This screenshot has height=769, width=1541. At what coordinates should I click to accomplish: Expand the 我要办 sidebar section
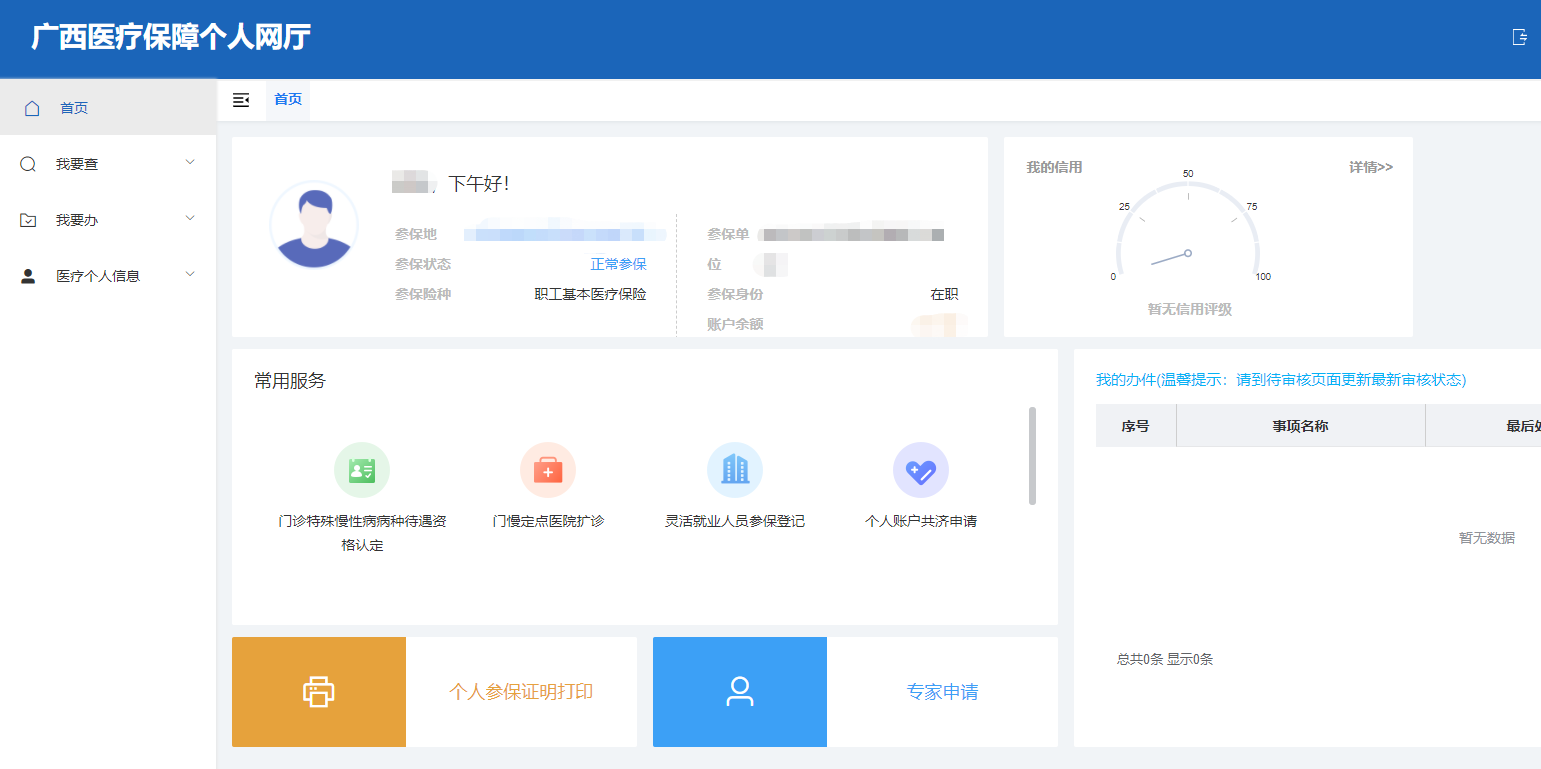pyautogui.click(x=107, y=218)
